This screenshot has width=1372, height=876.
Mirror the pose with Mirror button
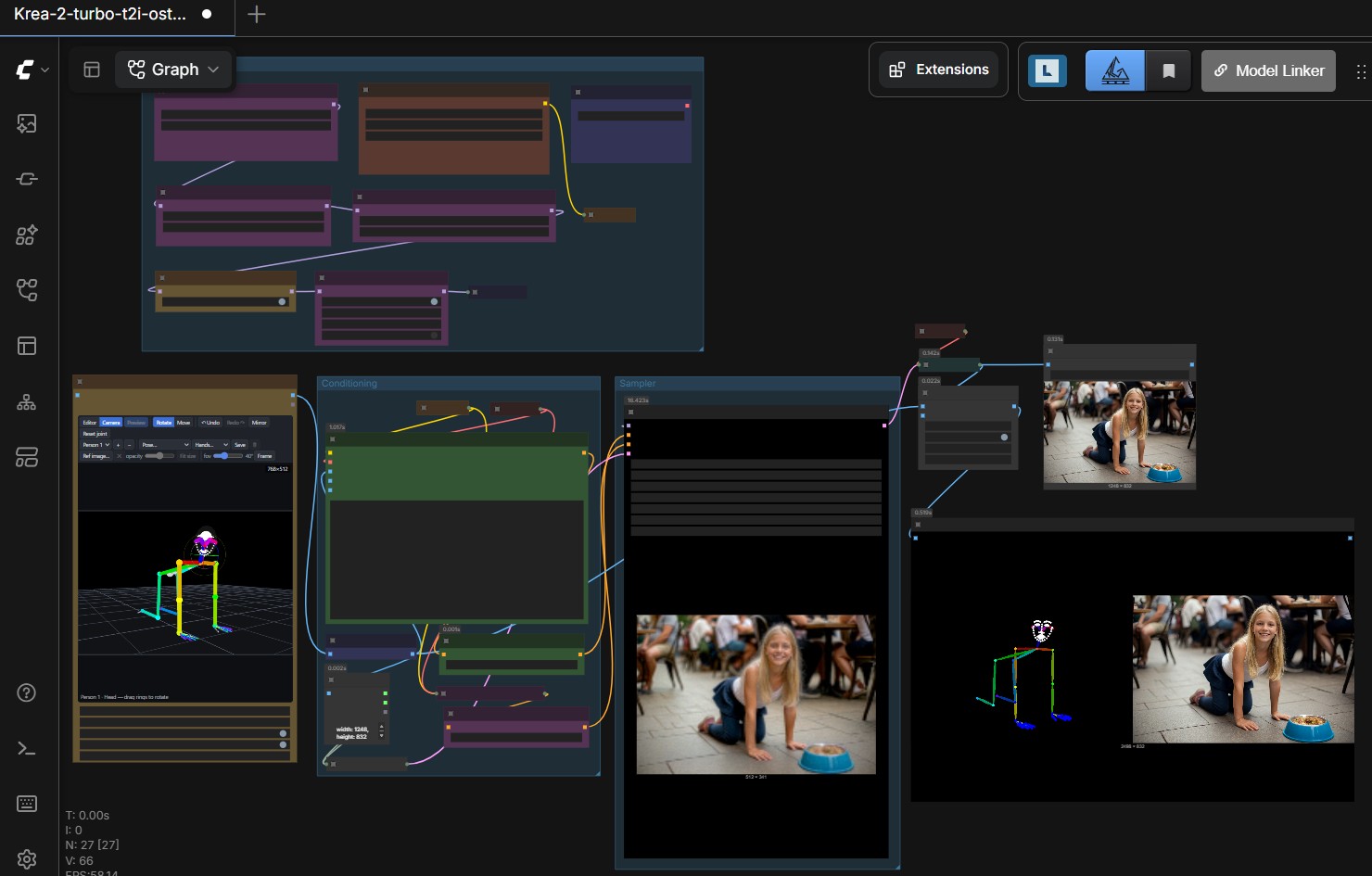[259, 423]
